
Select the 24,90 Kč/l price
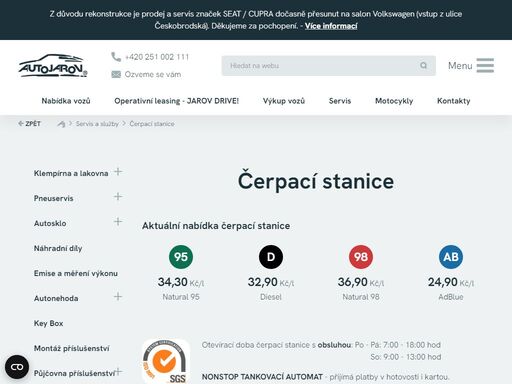[451, 282]
